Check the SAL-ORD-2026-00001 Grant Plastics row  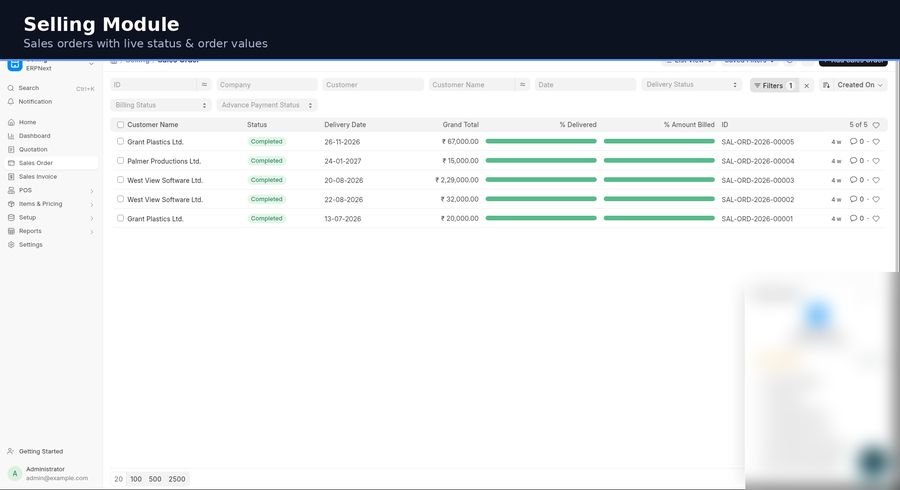tap(120, 218)
